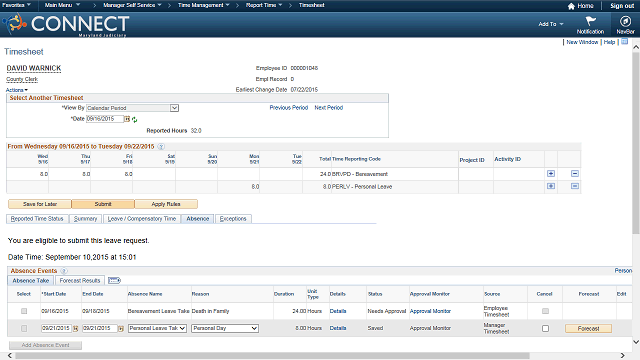
Task: Click the Date input field
Action: (x=104, y=119)
